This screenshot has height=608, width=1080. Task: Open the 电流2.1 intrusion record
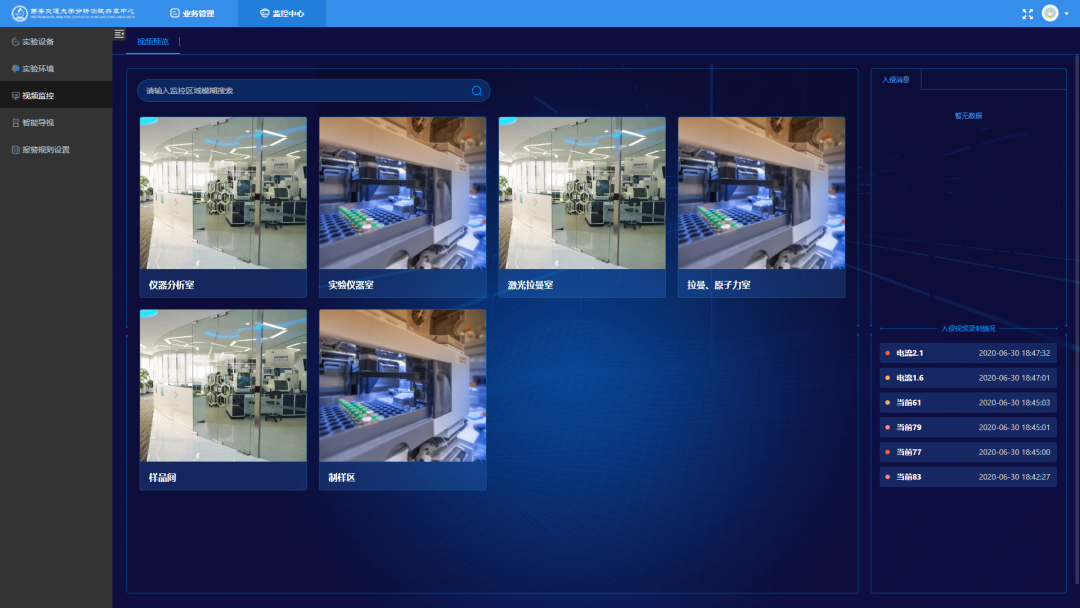[968, 353]
